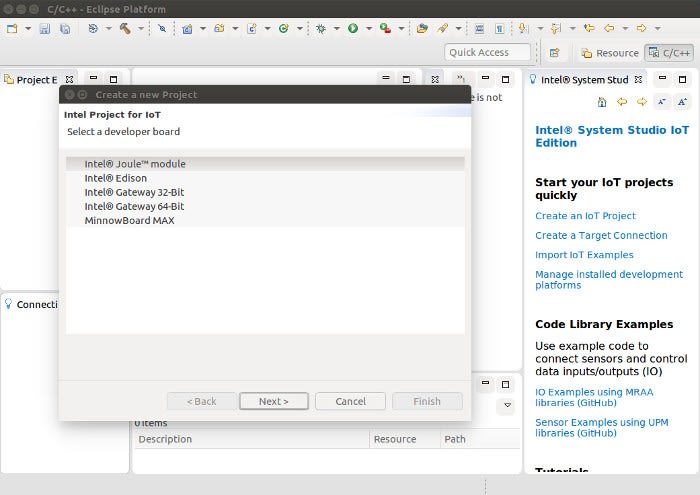The image size is (700, 495).
Task: Click the Save icon in the toolbar
Action: click(45, 29)
